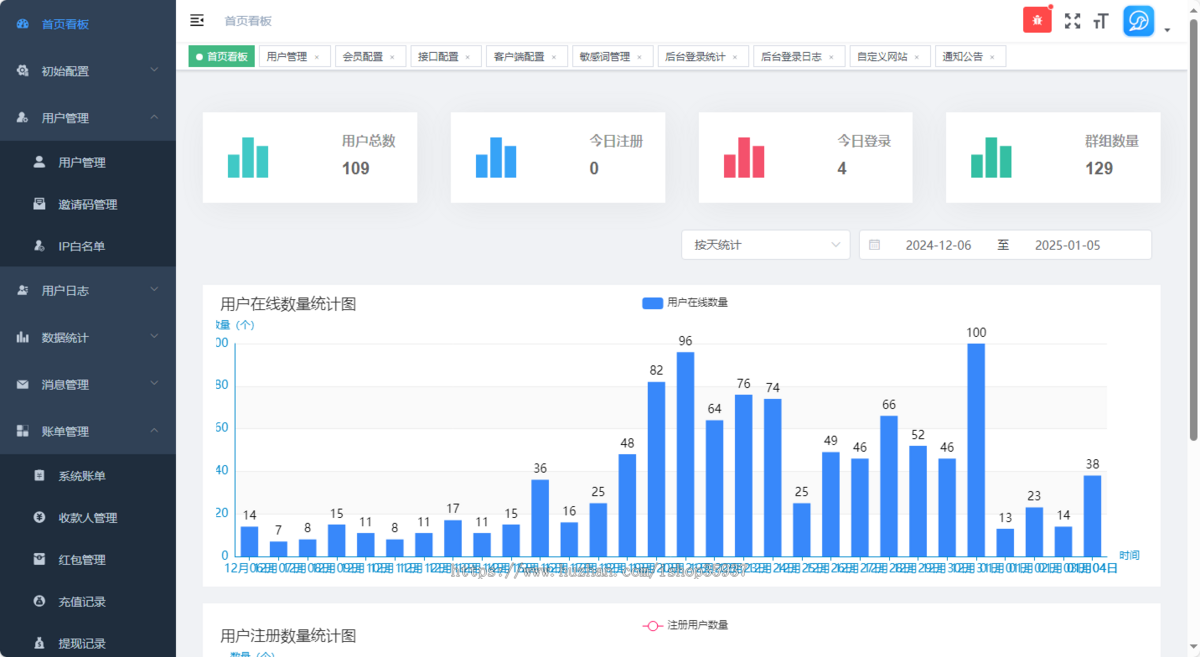Toggle the sidebar collapse hamburger icon
The height and width of the screenshot is (657, 1200).
pos(197,20)
